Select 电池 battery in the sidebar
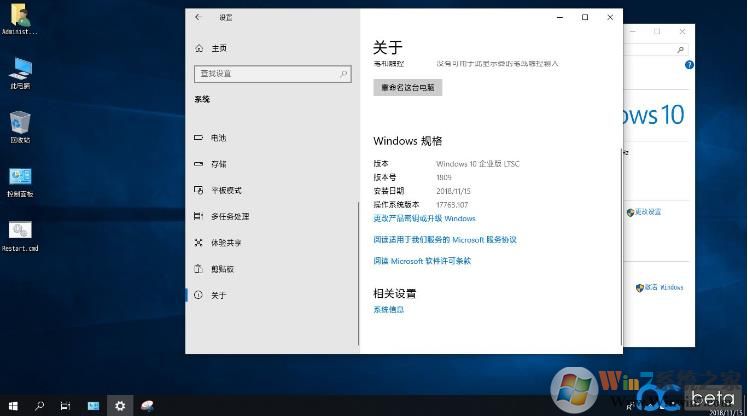The image size is (748, 416). point(217,138)
